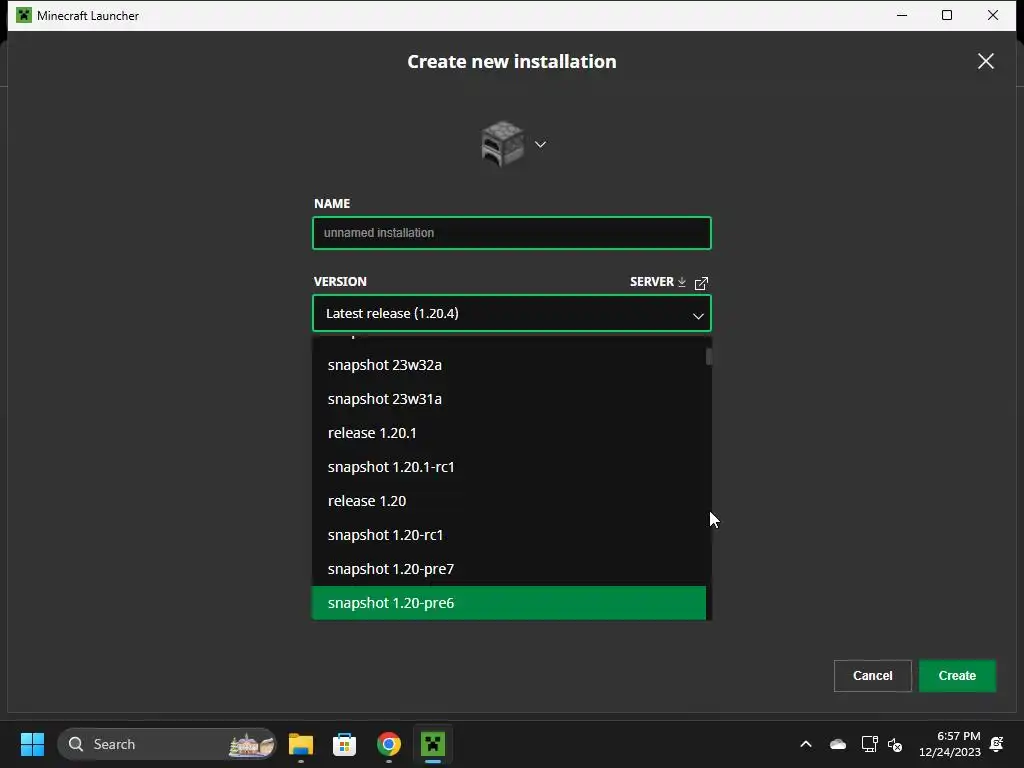Choose release 1.20.1 version
1024x768 pixels.
pyautogui.click(x=509, y=433)
